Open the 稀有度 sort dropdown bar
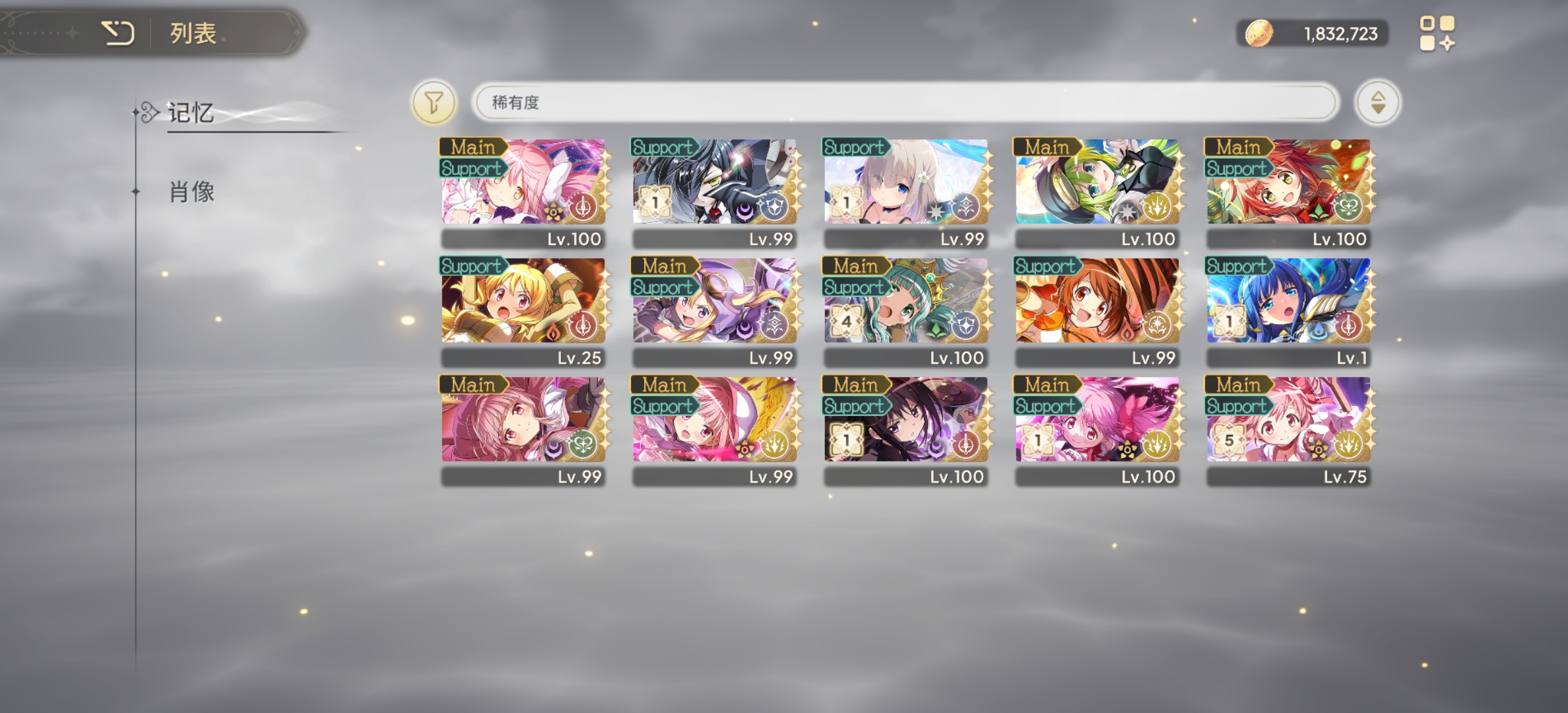The height and width of the screenshot is (713, 1568). [905, 102]
